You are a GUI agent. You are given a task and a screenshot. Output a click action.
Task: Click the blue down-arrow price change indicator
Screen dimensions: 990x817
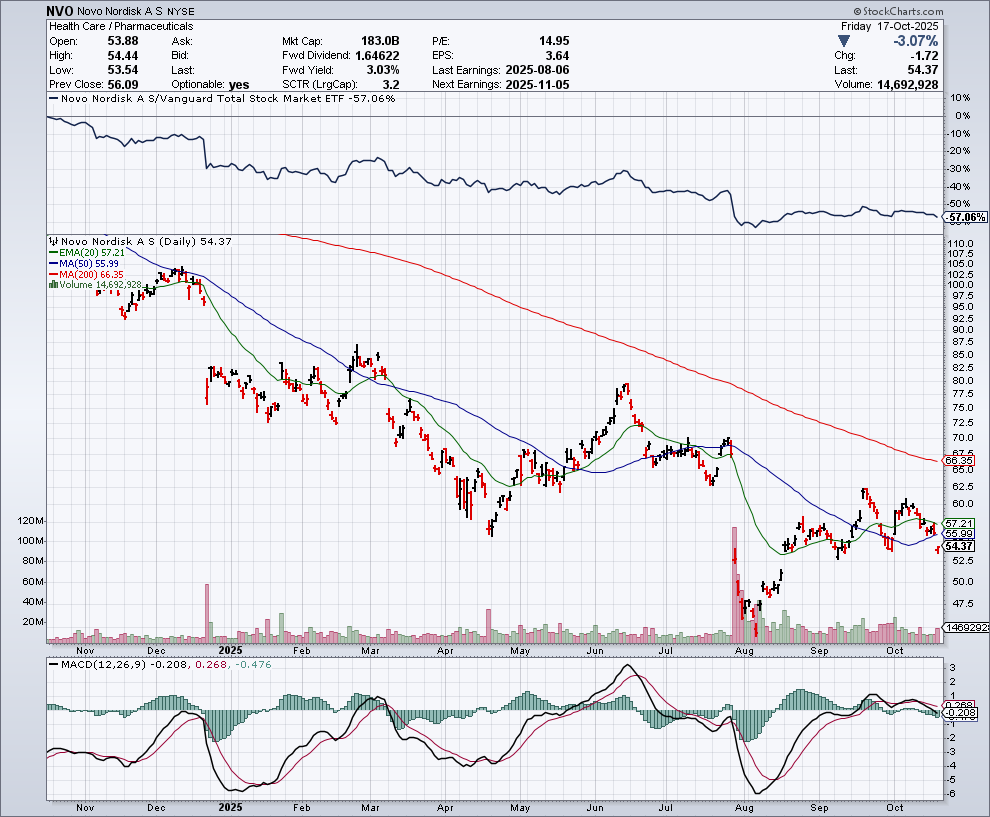click(845, 41)
